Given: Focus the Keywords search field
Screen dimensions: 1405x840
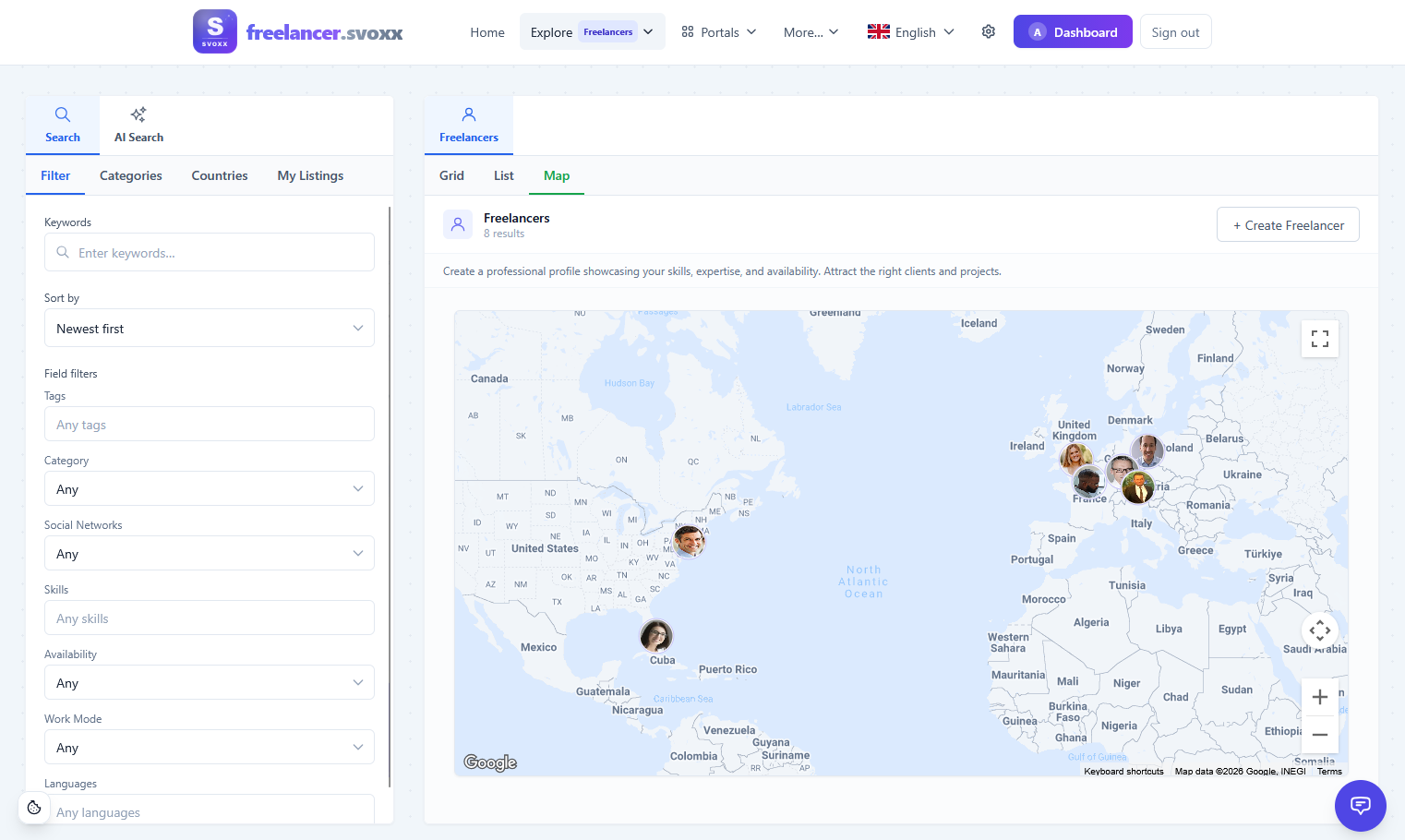Looking at the screenshot, I should pos(210,252).
